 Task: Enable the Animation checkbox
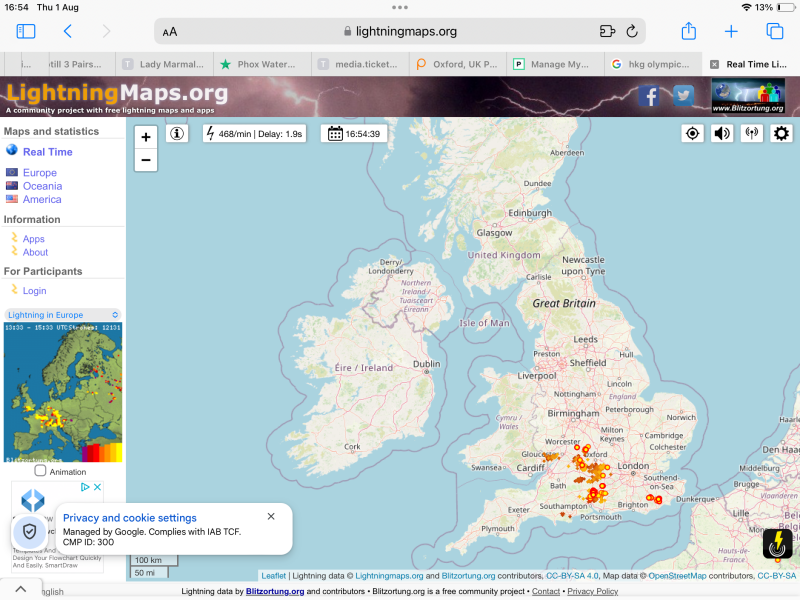tap(40, 471)
